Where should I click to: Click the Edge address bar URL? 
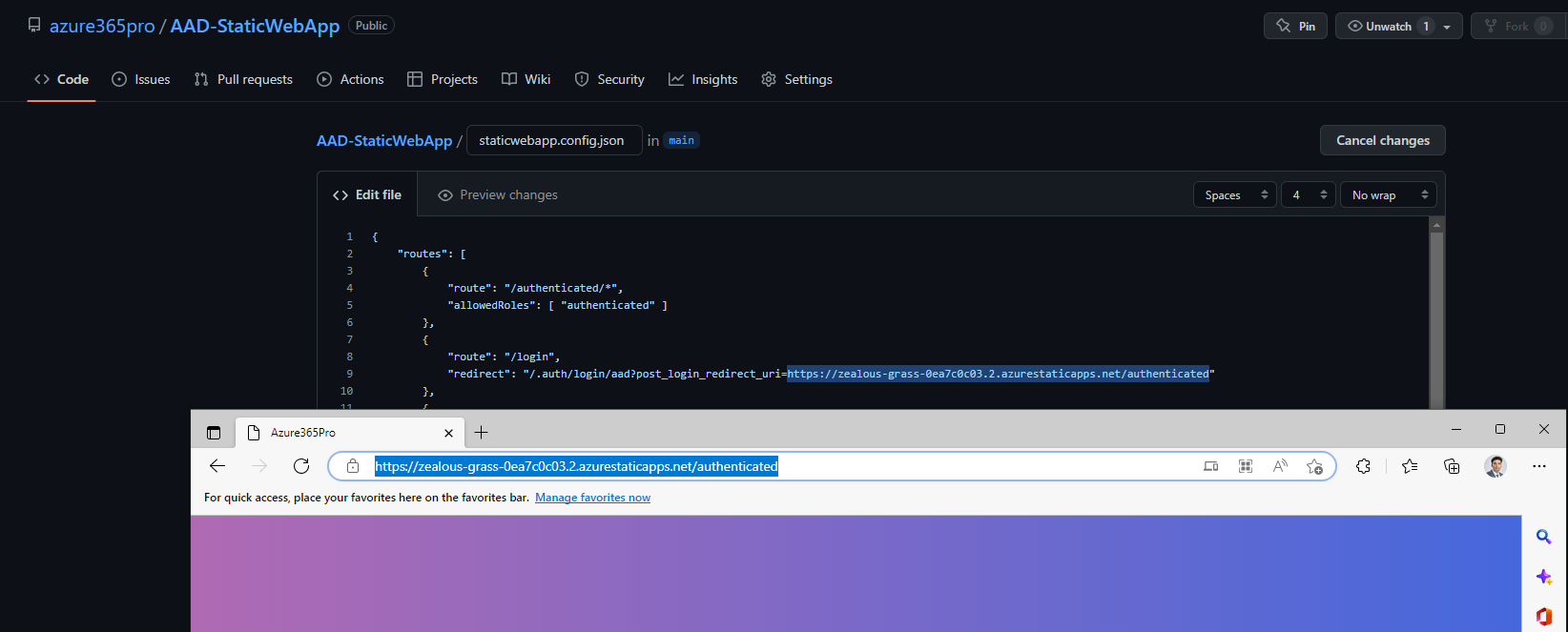click(x=576, y=466)
